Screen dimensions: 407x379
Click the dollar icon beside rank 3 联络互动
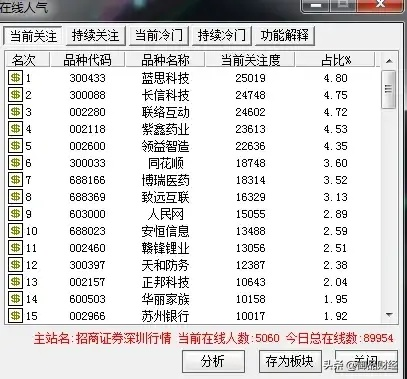(x=15, y=112)
